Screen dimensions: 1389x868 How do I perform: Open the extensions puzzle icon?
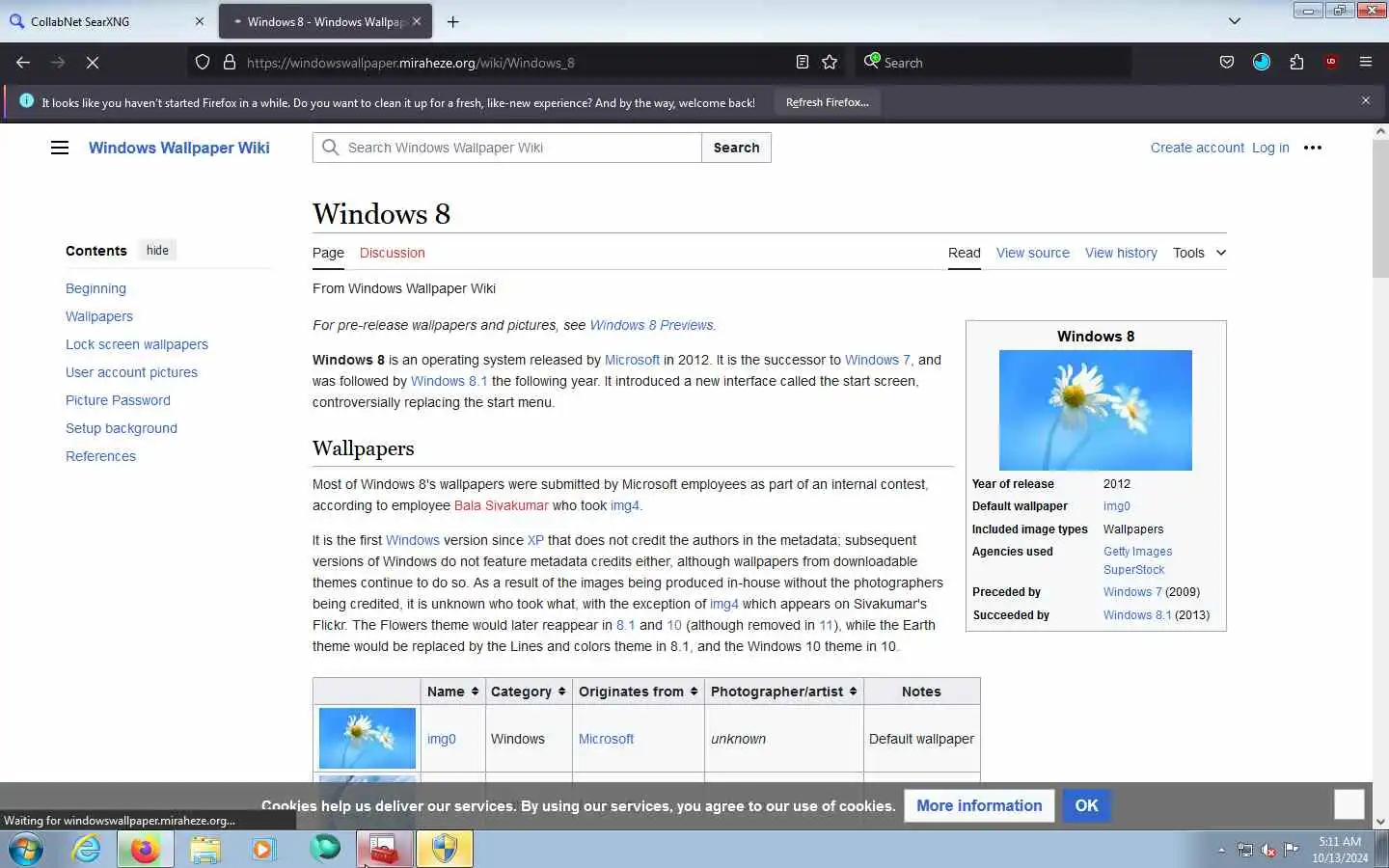tap(1296, 63)
